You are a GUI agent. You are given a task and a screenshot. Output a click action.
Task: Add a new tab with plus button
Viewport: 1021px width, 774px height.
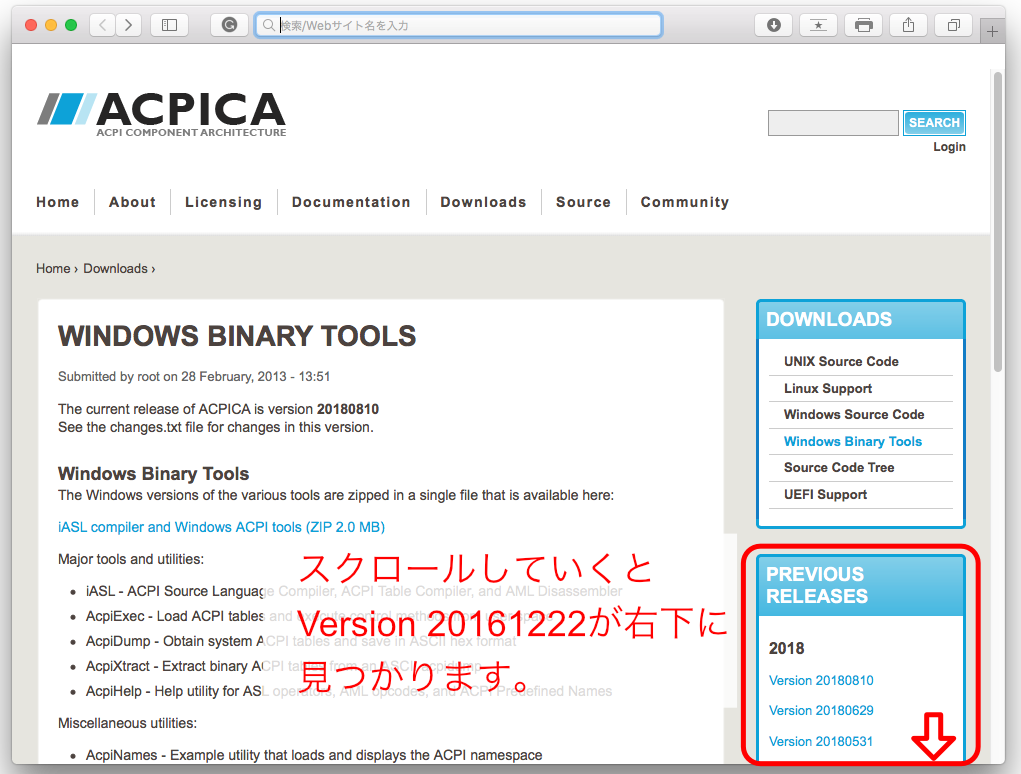click(x=992, y=32)
